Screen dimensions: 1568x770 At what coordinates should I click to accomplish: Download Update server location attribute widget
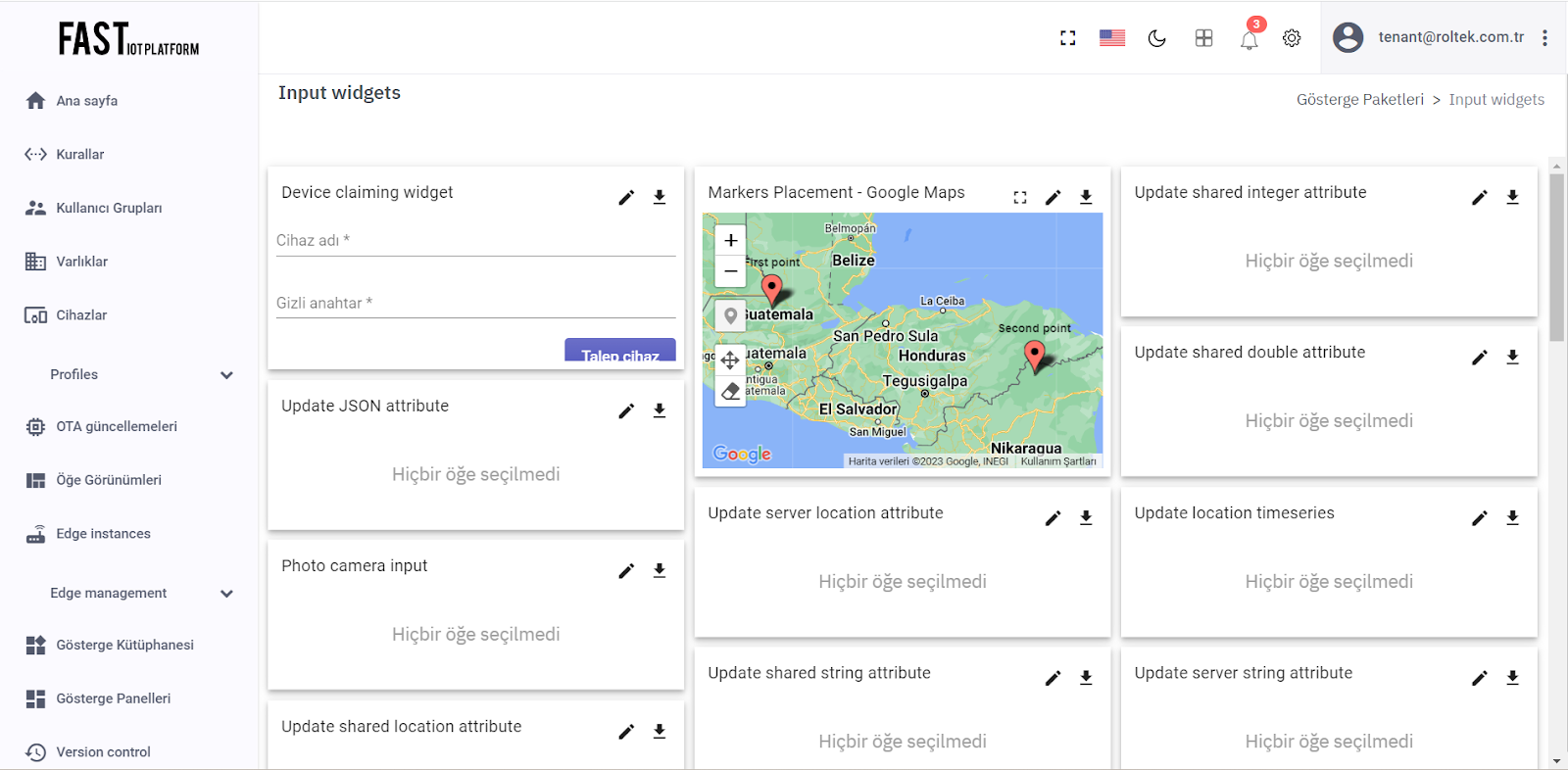click(x=1086, y=518)
